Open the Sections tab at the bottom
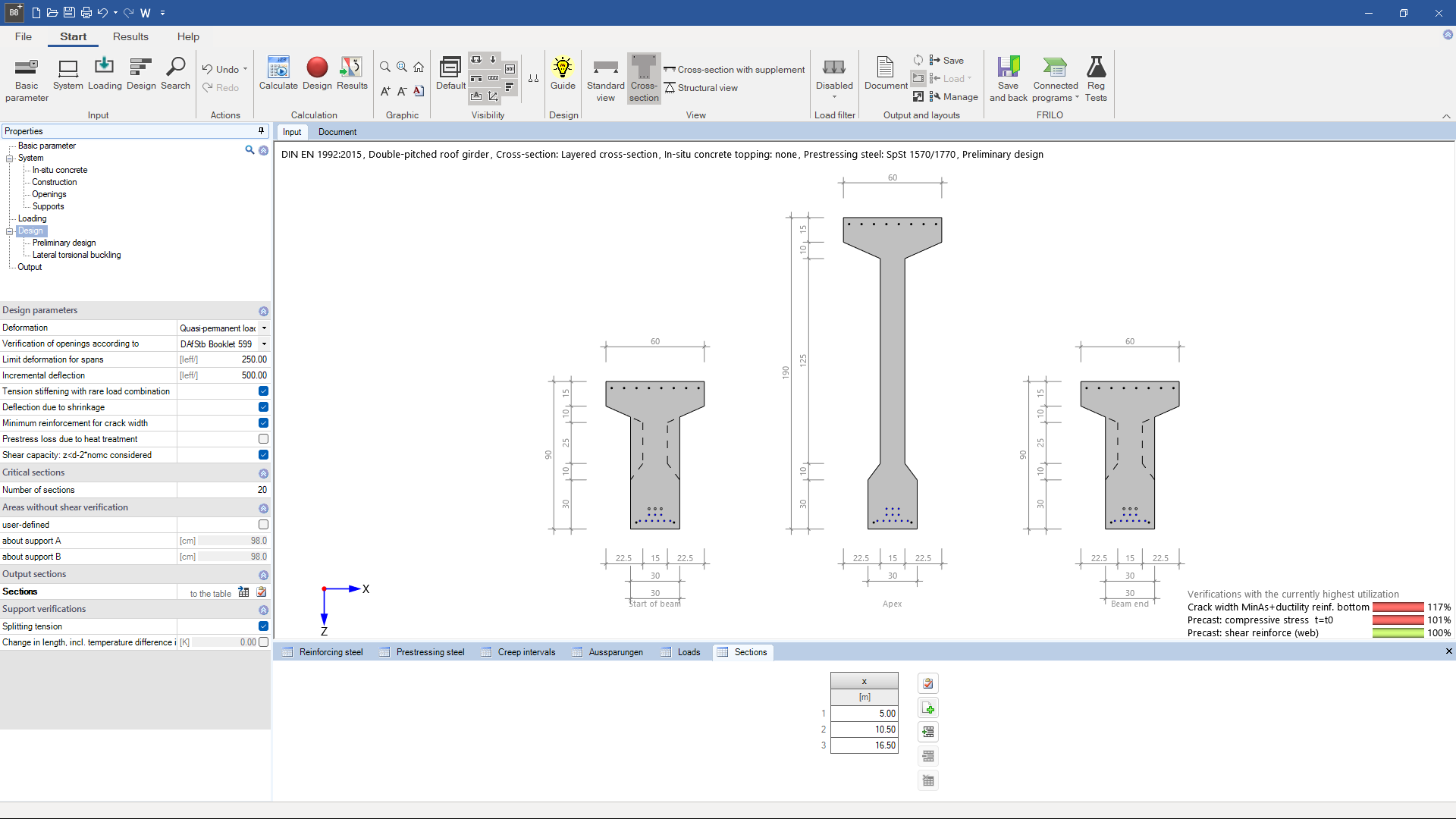Screen dimensions: 1456x819 [x=750, y=652]
